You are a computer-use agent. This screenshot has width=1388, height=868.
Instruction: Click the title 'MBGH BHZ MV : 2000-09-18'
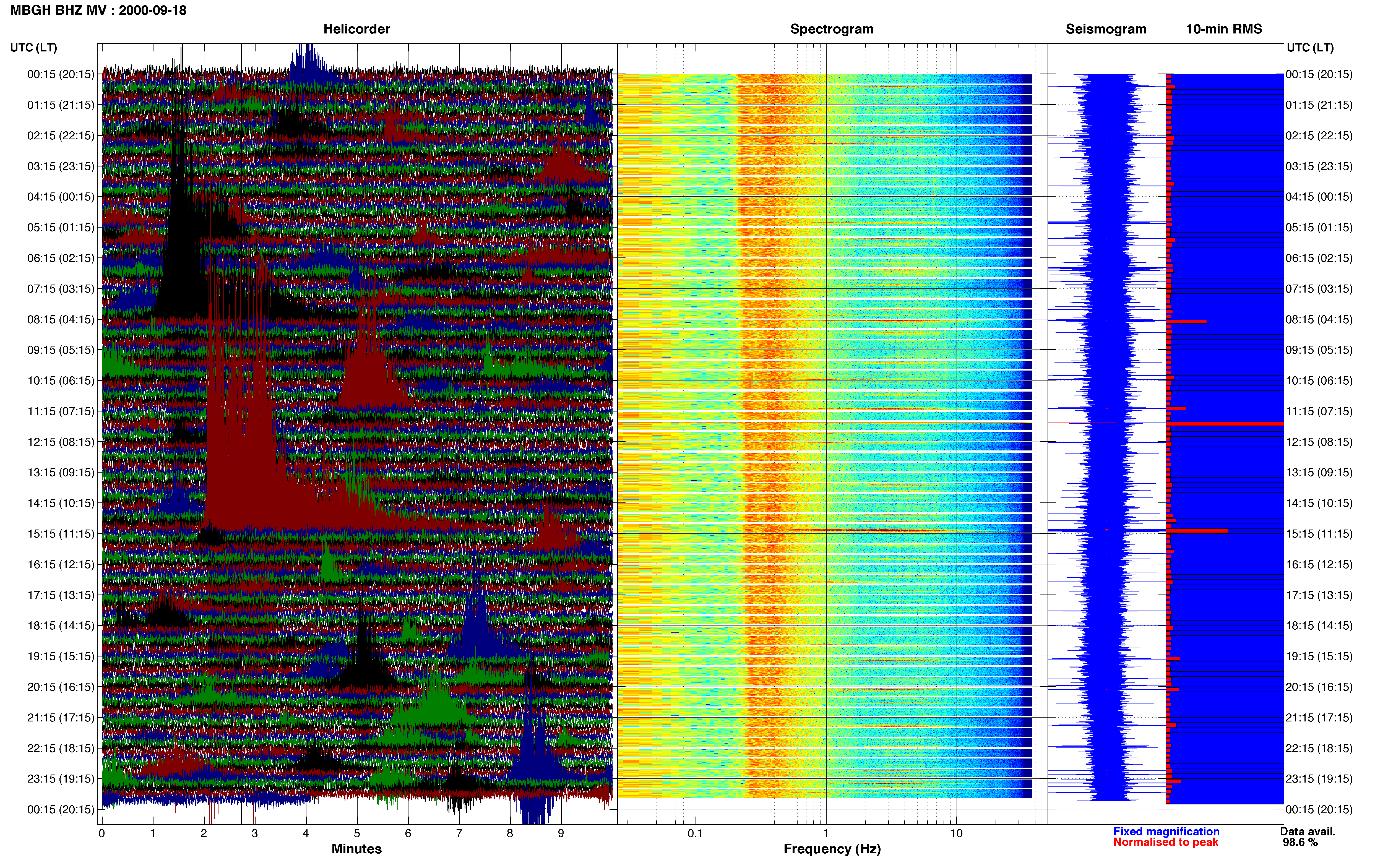tap(98, 10)
